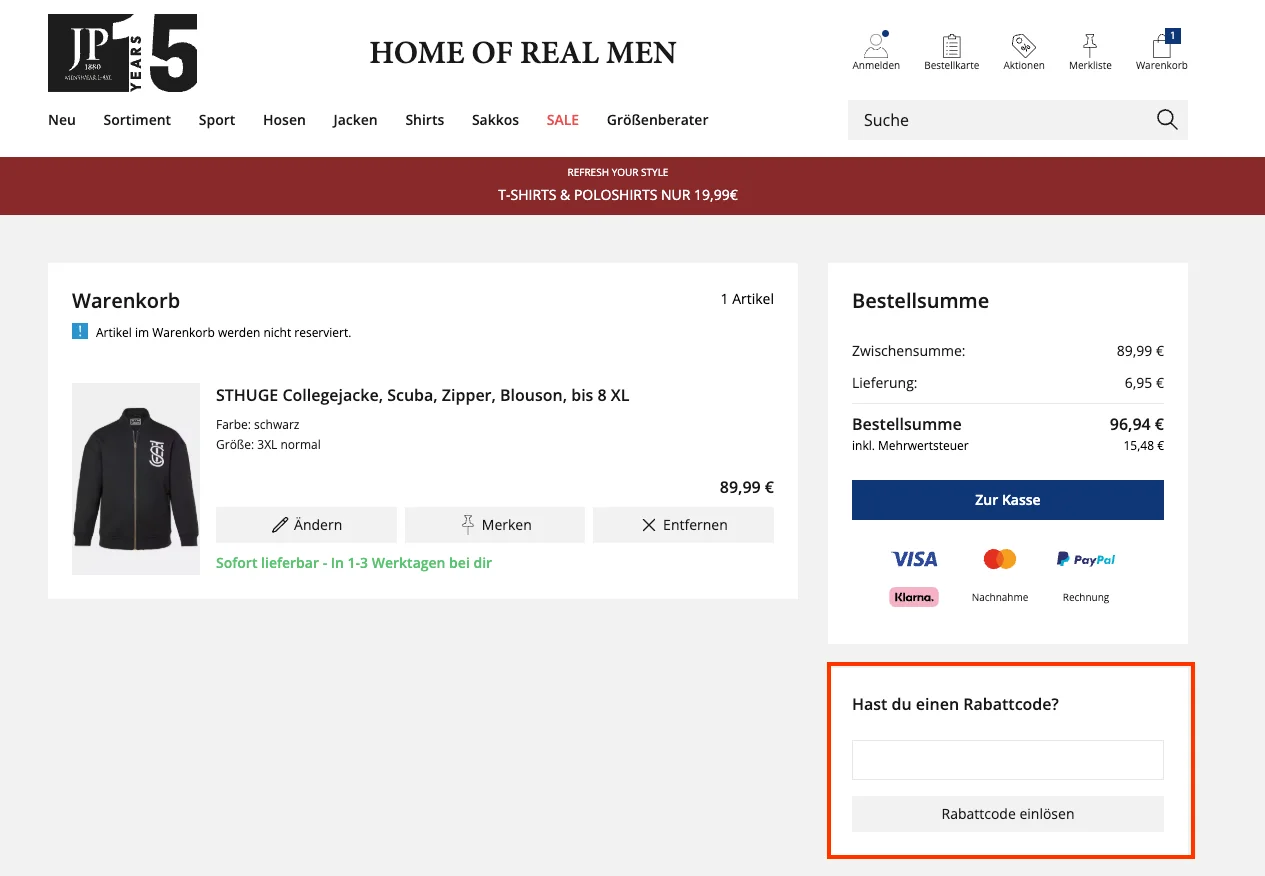1265x876 pixels.
Task: Focus the Rabattcode input field
Action: point(1007,760)
